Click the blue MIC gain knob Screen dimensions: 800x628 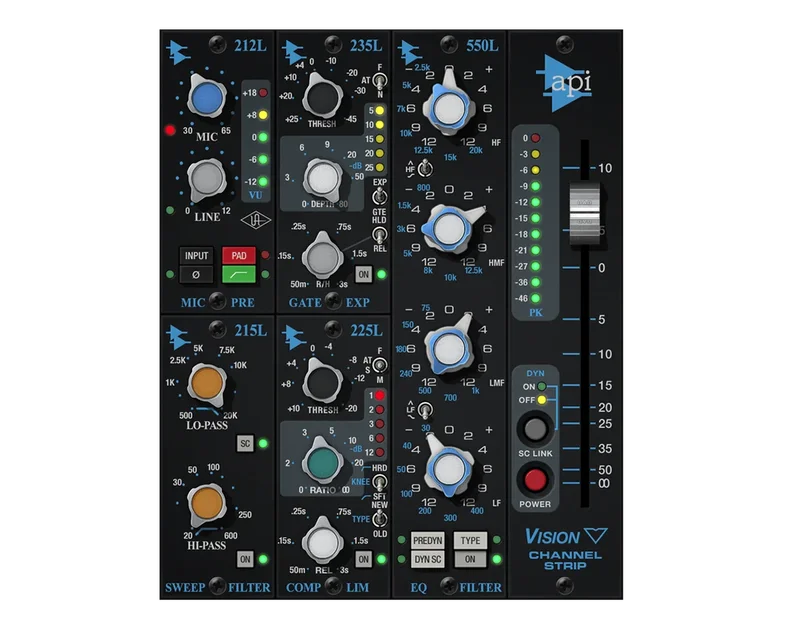tap(207, 96)
